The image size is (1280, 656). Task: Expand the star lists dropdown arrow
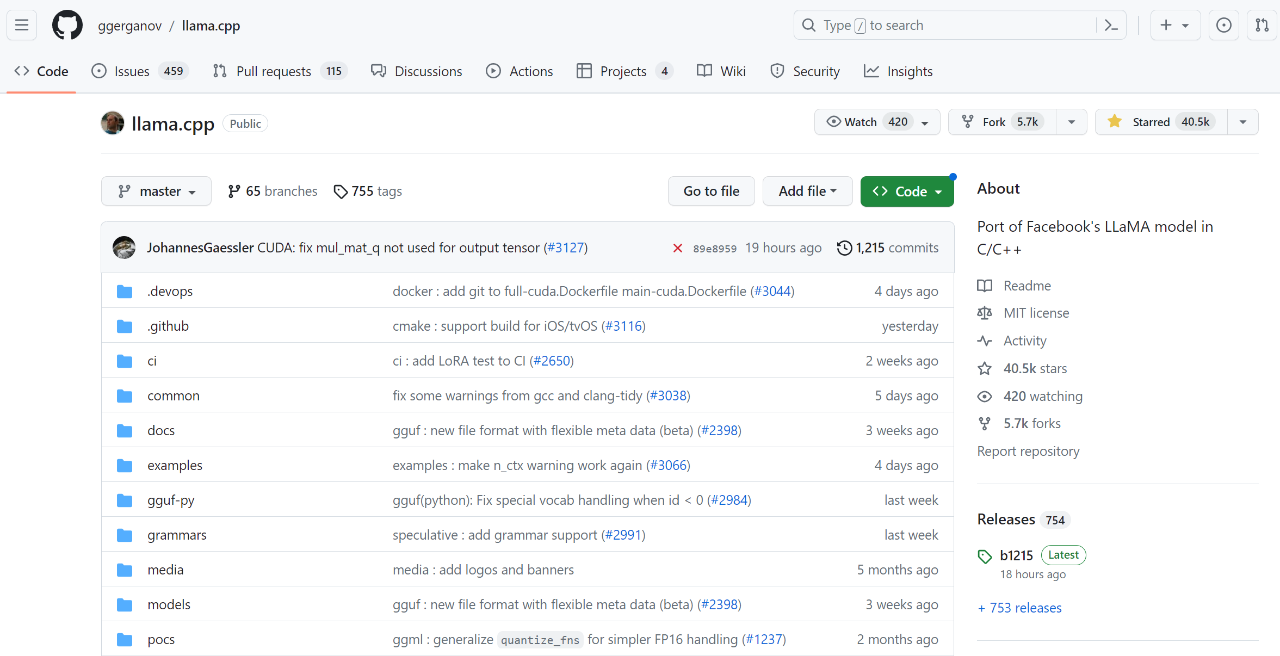(x=1242, y=122)
